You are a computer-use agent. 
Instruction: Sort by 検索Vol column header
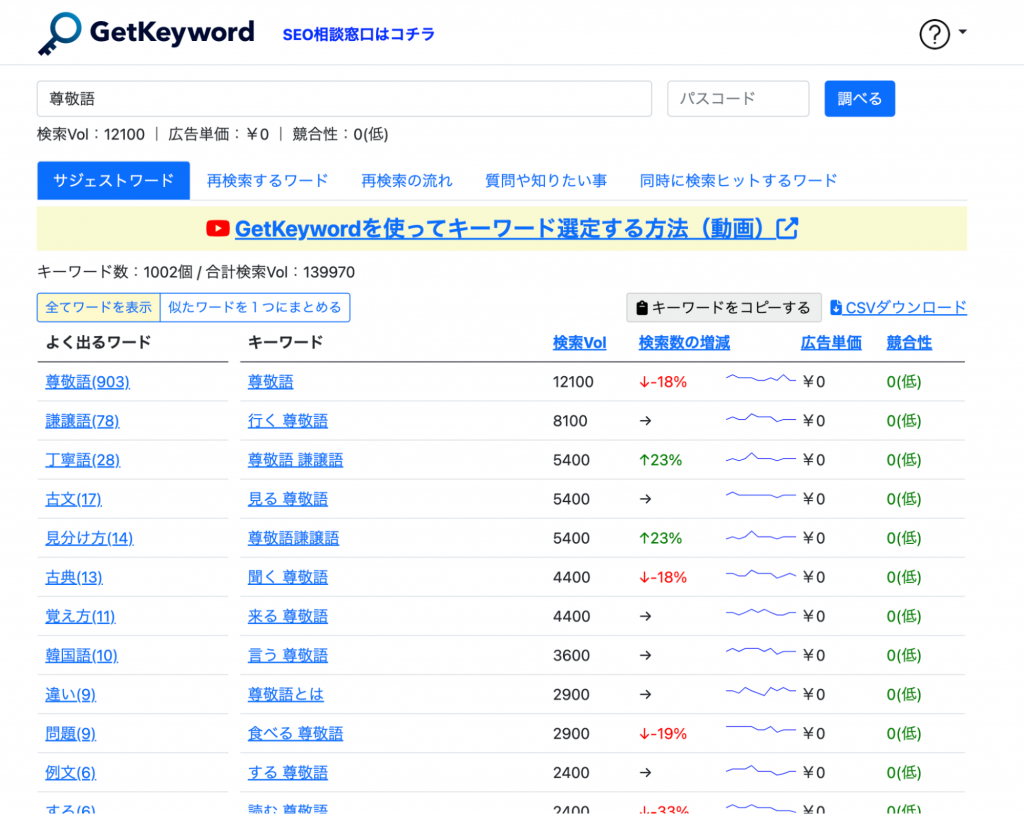579,342
